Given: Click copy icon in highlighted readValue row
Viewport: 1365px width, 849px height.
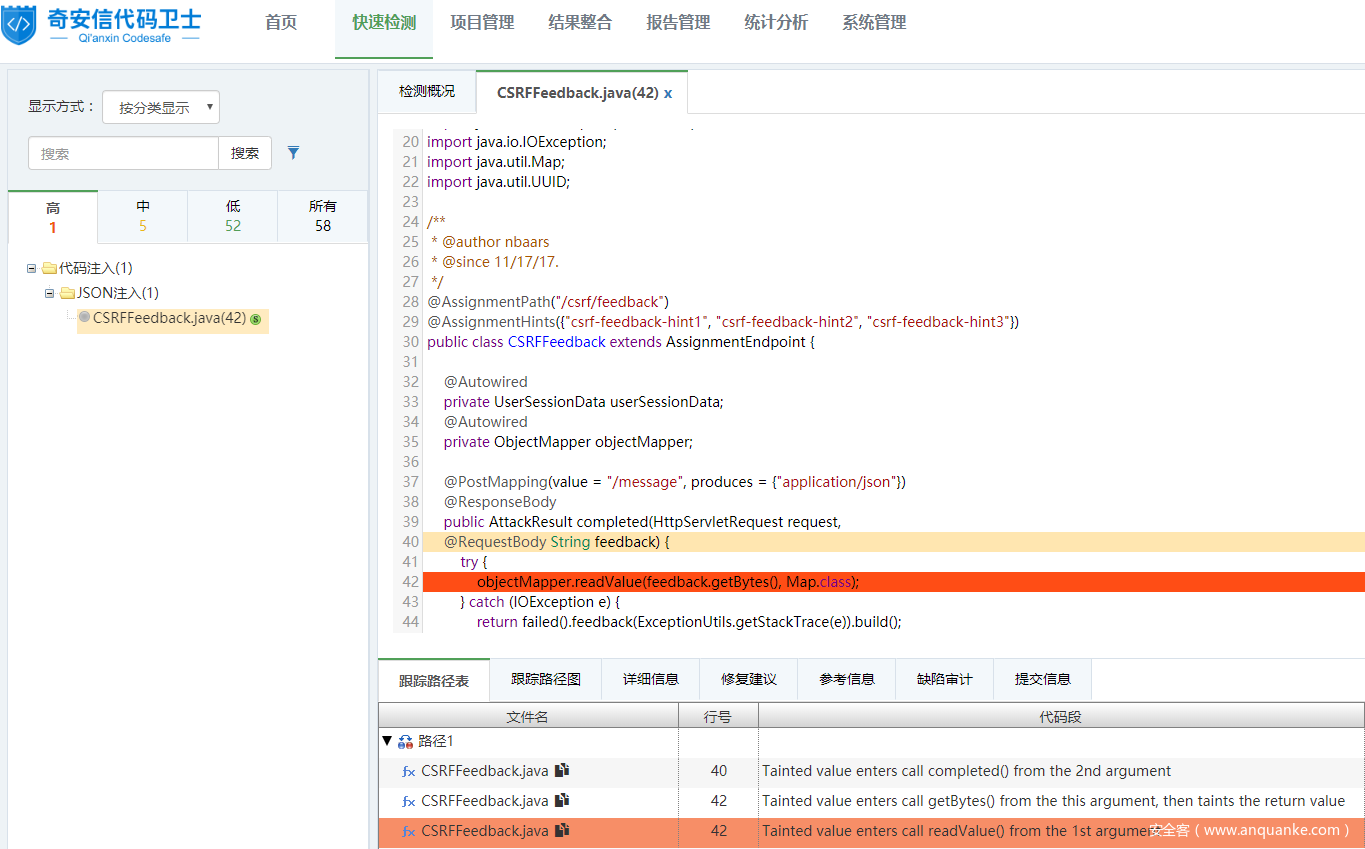Looking at the screenshot, I should pyautogui.click(x=562, y=831).
